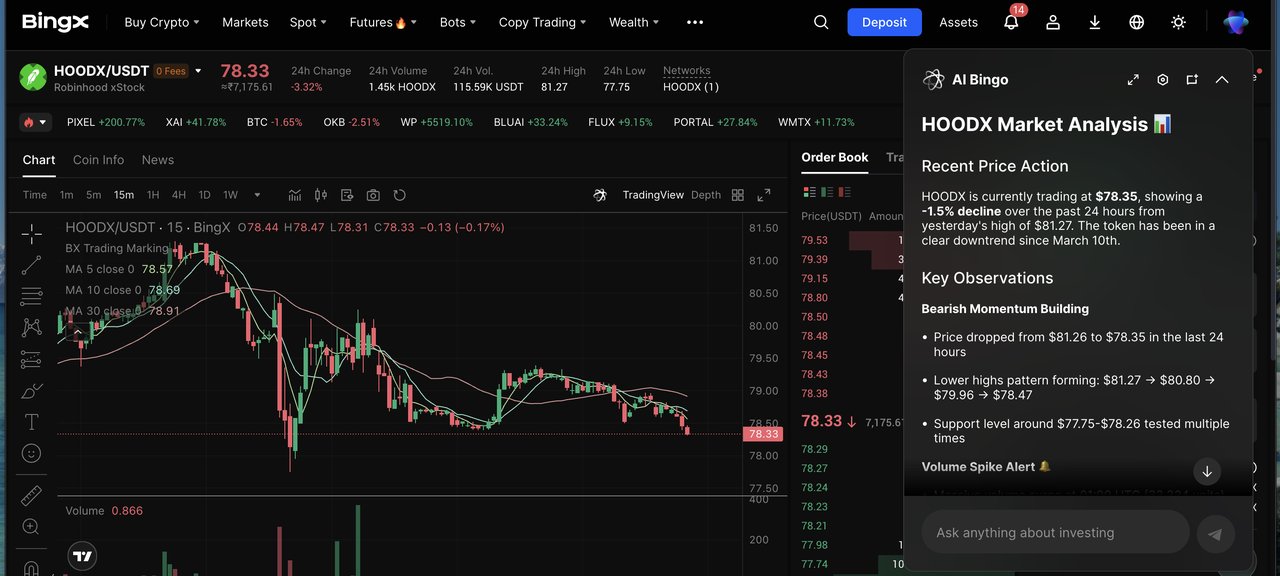The width and height of the screenshot is (1280, 576).
Task: Click the blue Deposit button
Action: (x=884, y=22)
